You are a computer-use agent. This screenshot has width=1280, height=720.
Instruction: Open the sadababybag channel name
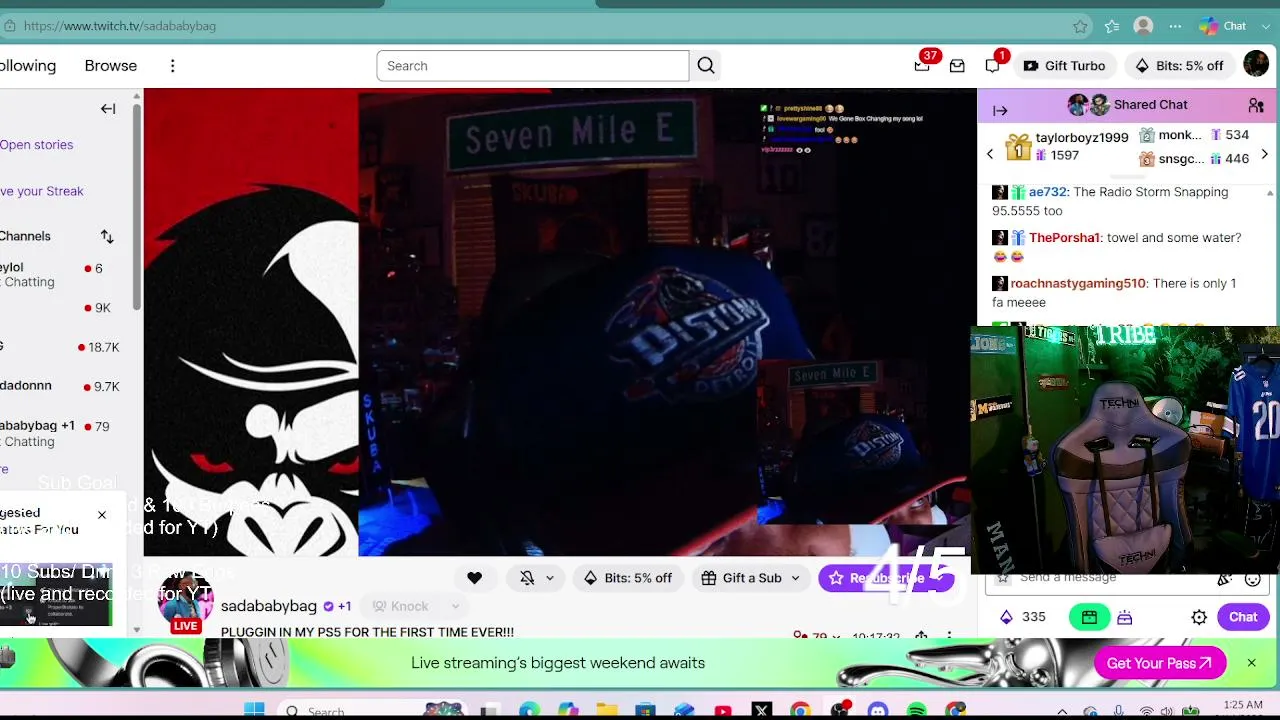269,606
